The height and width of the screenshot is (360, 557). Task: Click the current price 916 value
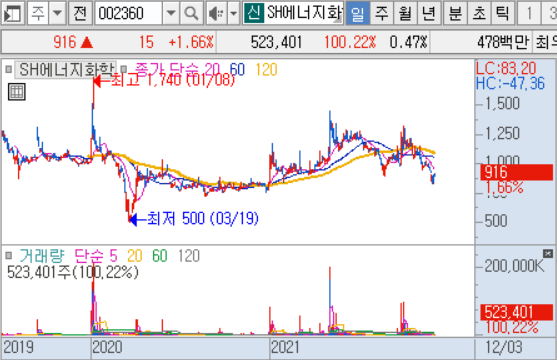[x=65, y=42]
